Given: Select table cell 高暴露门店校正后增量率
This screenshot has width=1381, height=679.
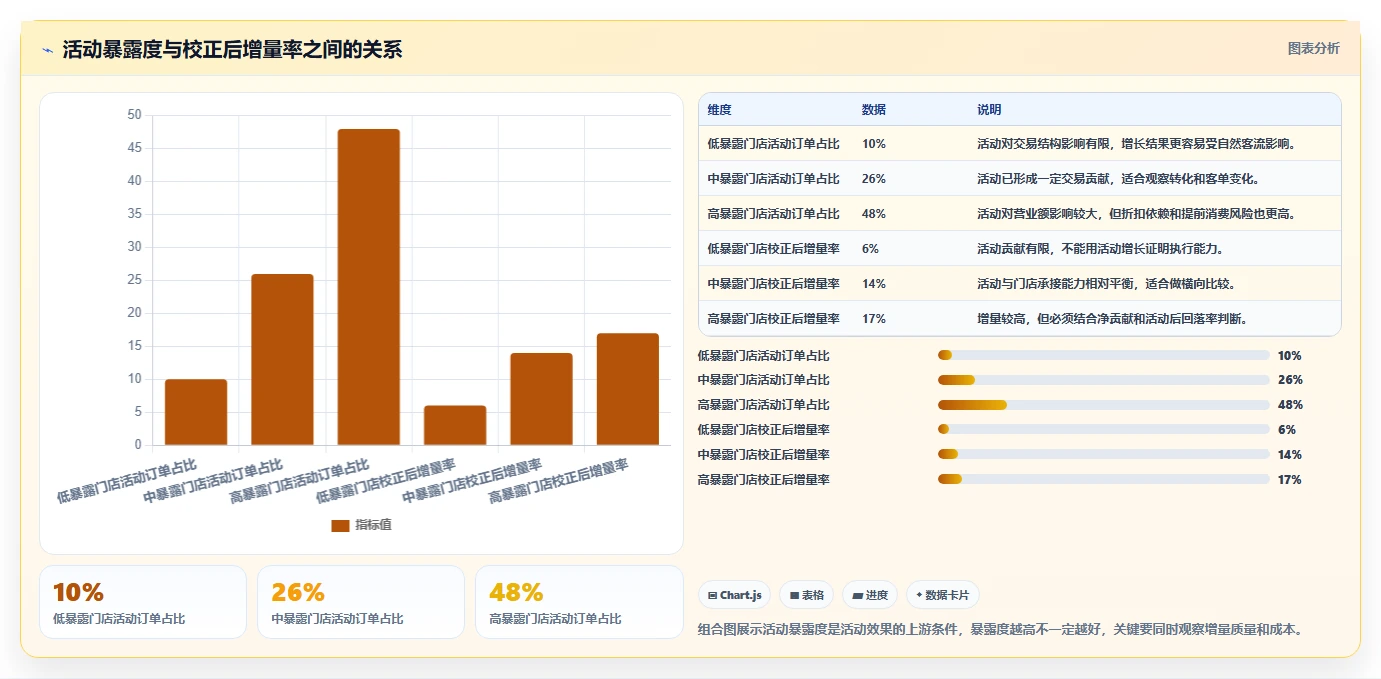Looking at the screenshot, I should tap(773, 319).
